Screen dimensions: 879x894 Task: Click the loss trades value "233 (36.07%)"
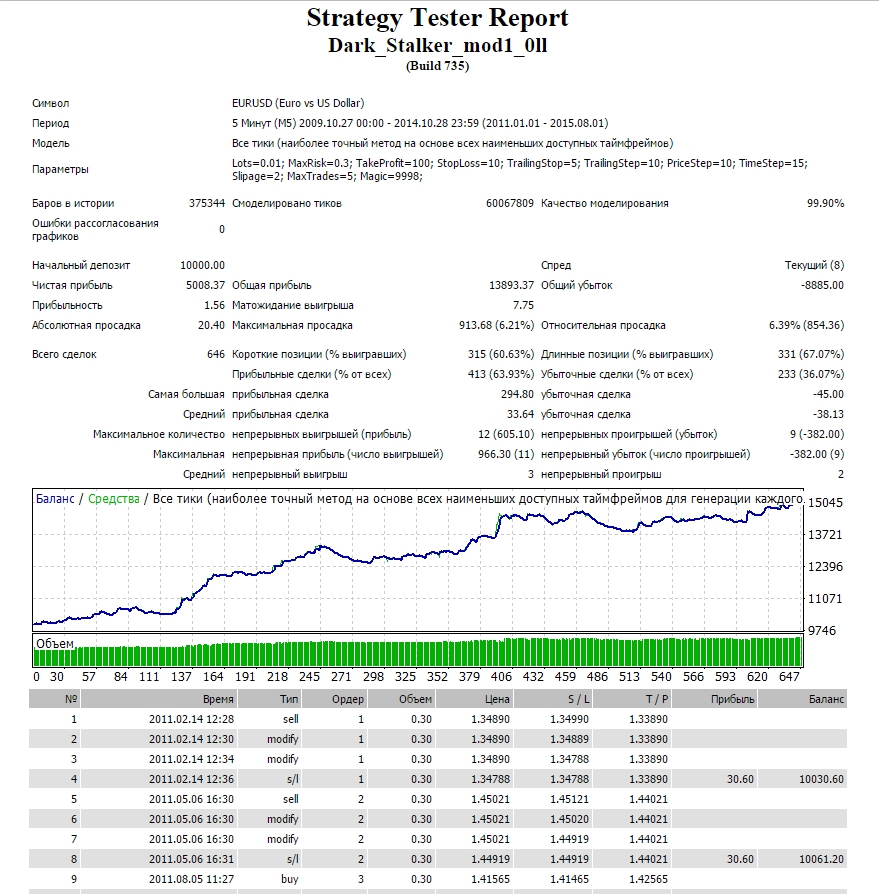pos(811,374)
